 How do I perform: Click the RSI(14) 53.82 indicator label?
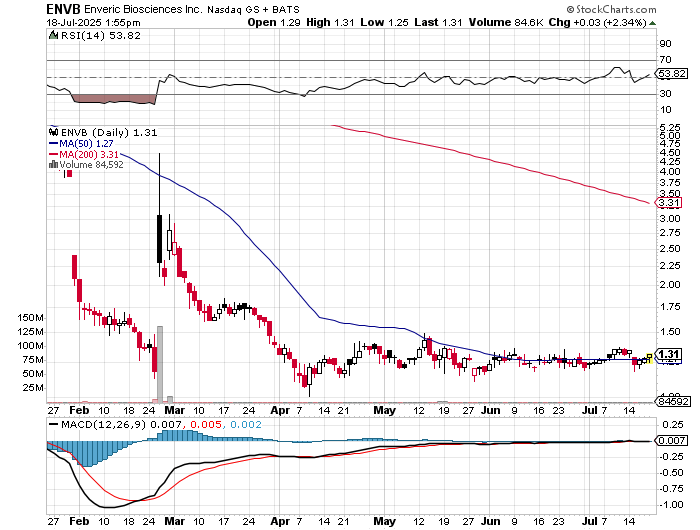point(100,35)
